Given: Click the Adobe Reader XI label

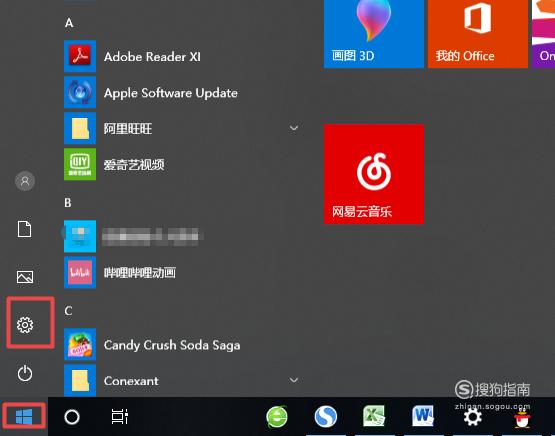Looking at the screenshot, I should tap(152, 57).
